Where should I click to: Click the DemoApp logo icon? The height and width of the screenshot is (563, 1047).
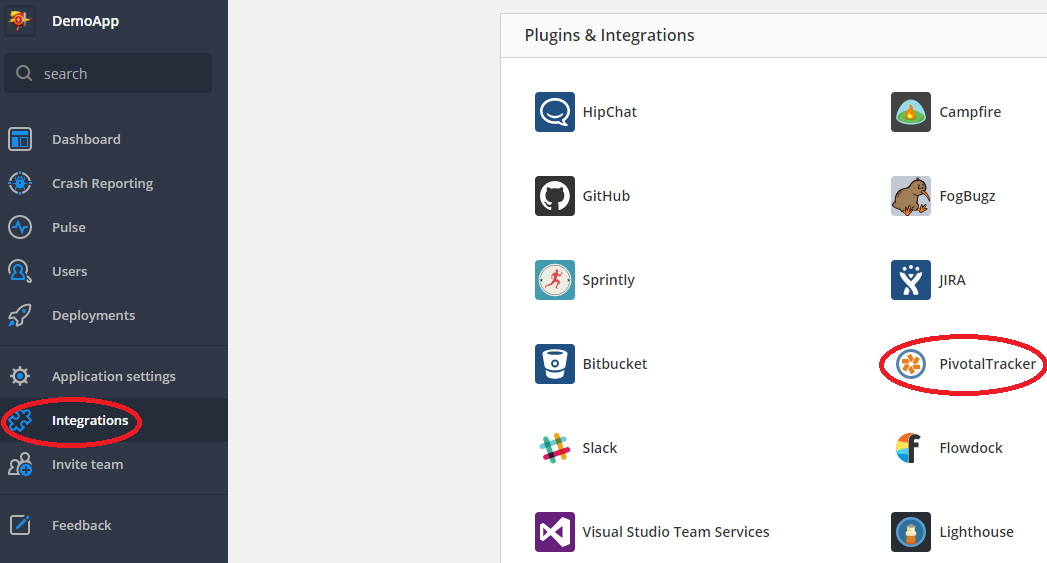tap(19, 21)
